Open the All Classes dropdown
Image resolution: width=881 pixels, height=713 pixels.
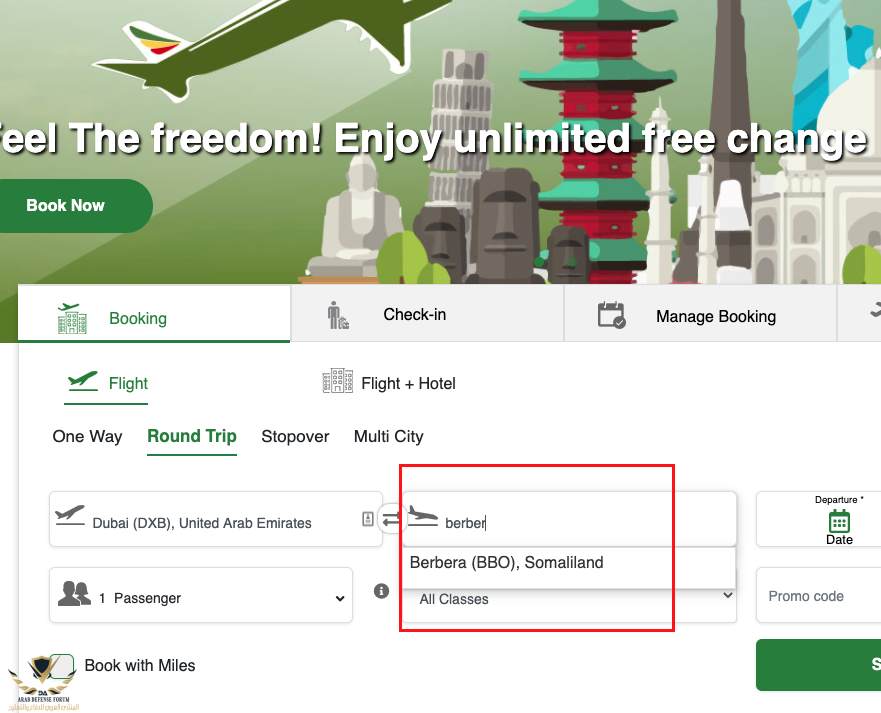(570, 598)
